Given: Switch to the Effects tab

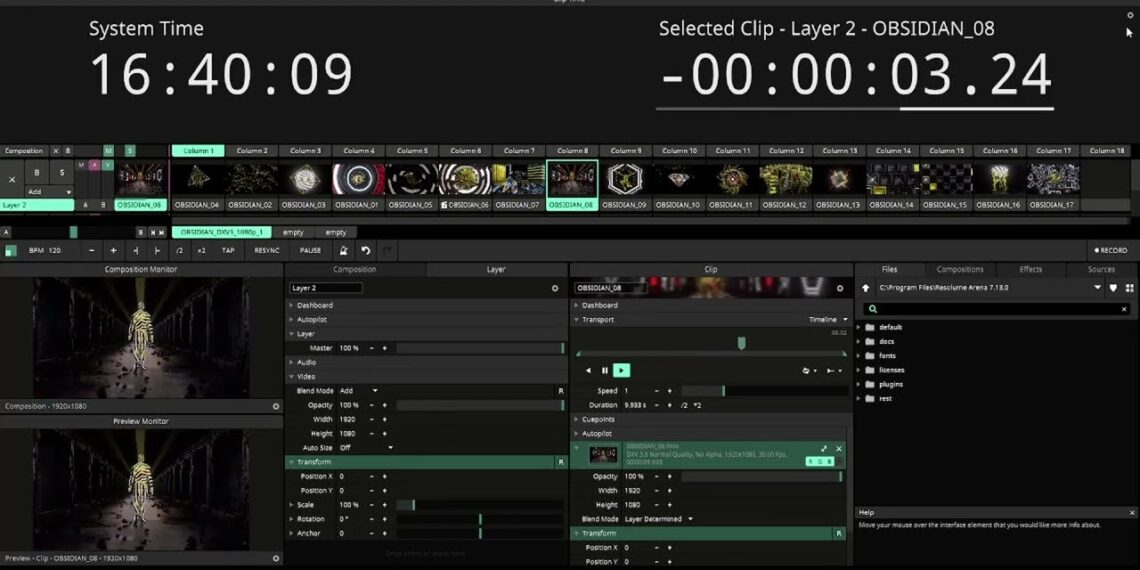Looking at the screenshot, I should coord(1030,270).
